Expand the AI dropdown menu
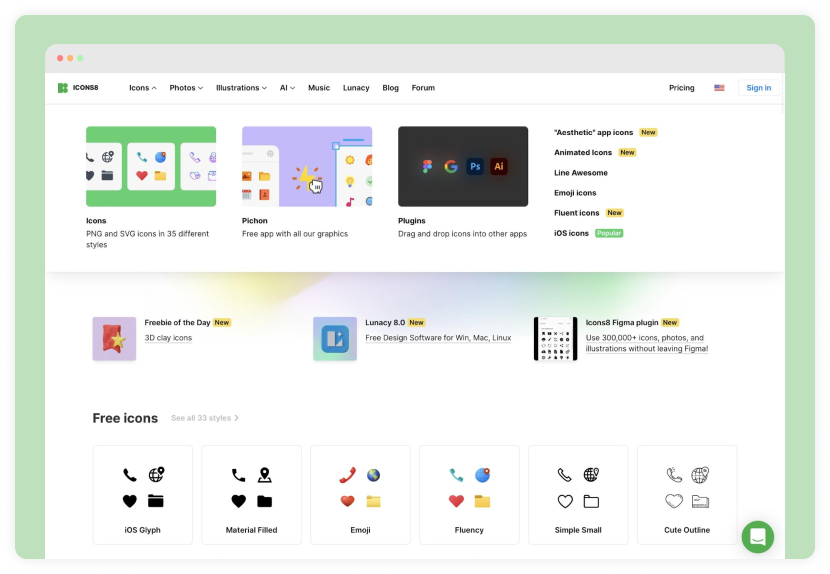Image resolution: width=830 pixels, height=574 pixels. [x=287, y=88]
